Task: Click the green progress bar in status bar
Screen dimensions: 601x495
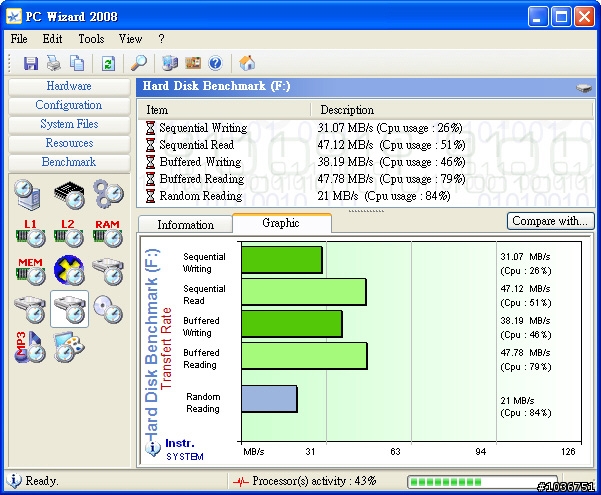Action: pyautogui.click(x=482, y=482)
